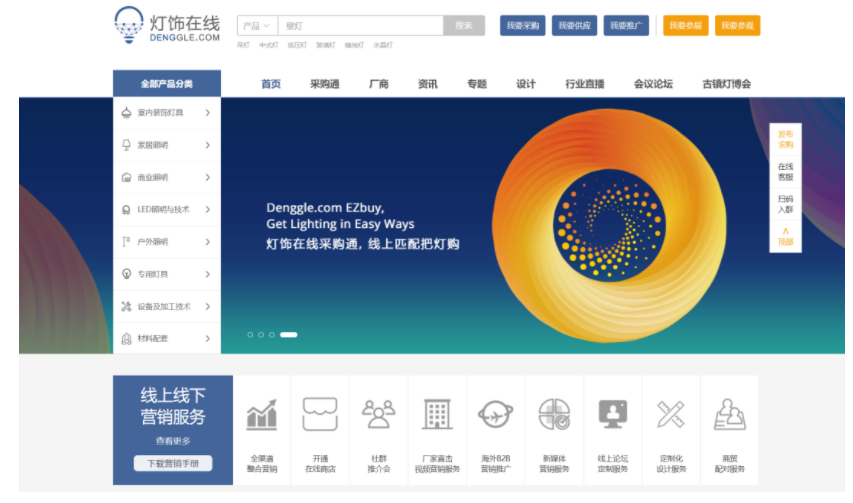Select the 新媒体营销服务 icon
The width and height of the screenshot is (853, 503).
tap(554, 414)
